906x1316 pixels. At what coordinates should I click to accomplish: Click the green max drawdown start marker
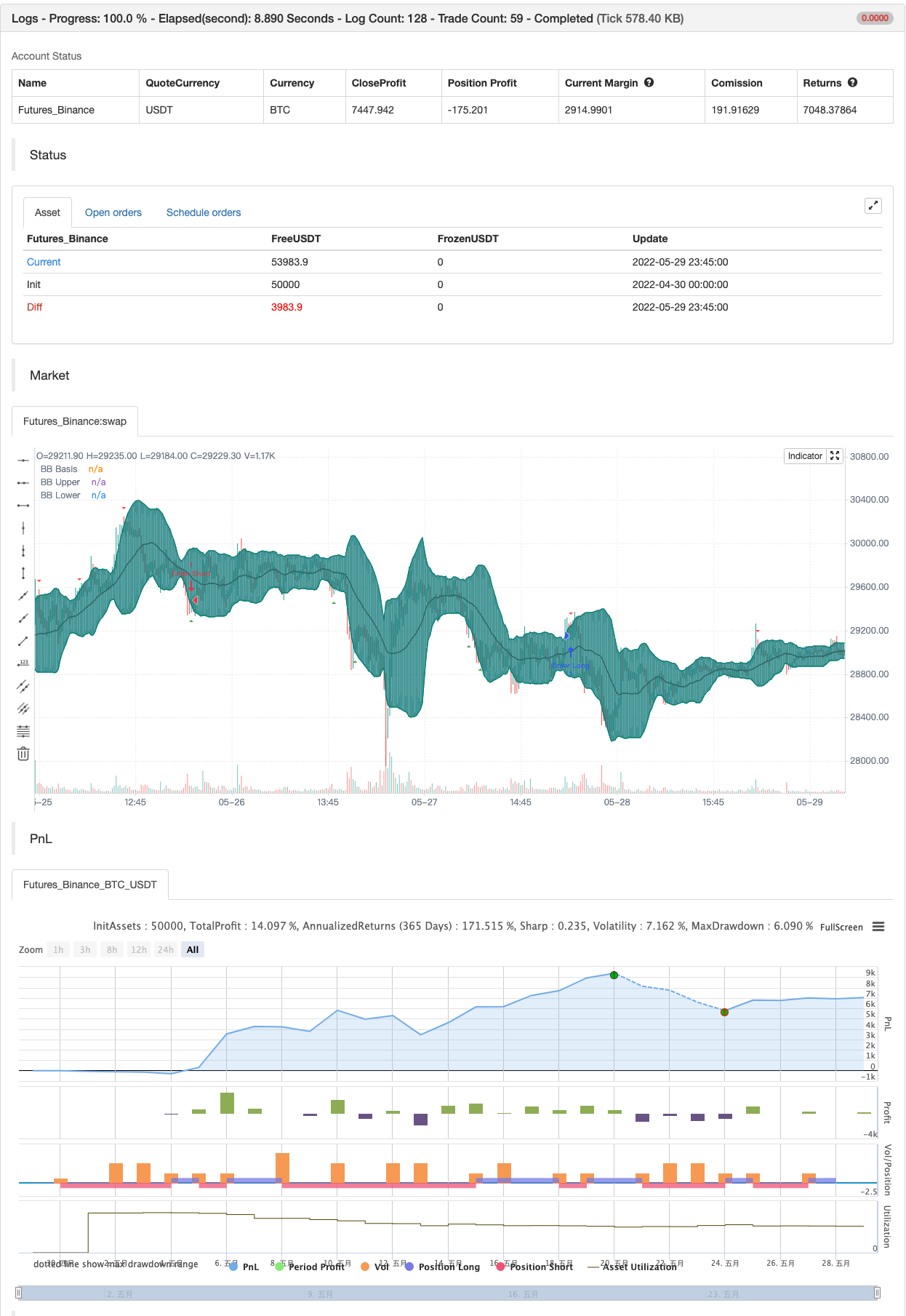(614, 975)
